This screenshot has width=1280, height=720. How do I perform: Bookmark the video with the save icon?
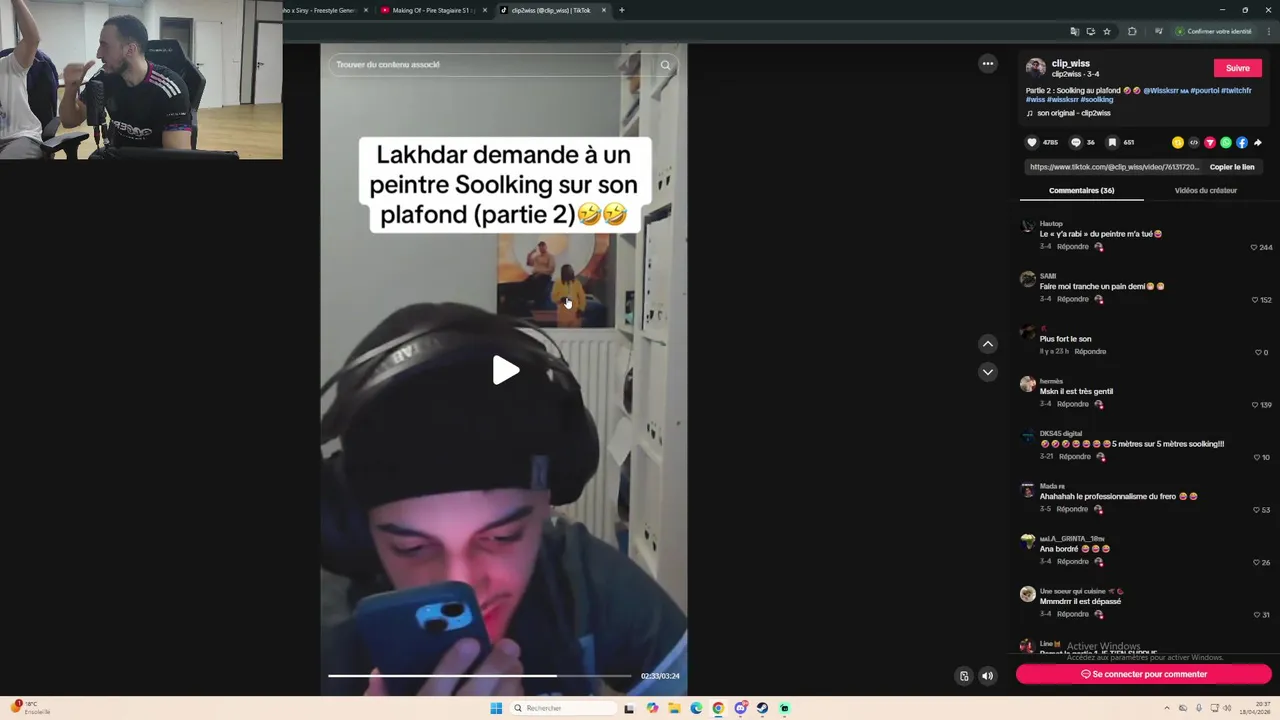coord(1112,142)
